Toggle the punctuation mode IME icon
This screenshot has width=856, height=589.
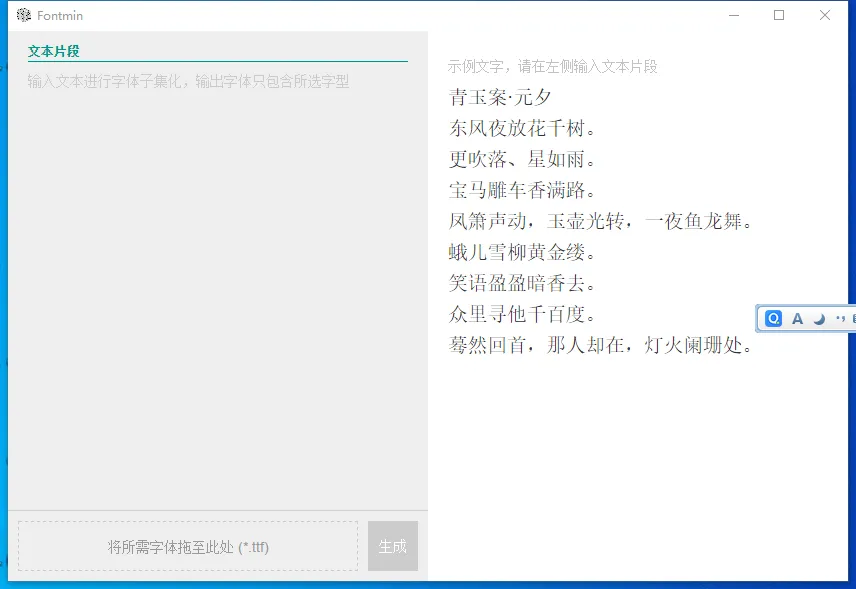pos(840,319)
